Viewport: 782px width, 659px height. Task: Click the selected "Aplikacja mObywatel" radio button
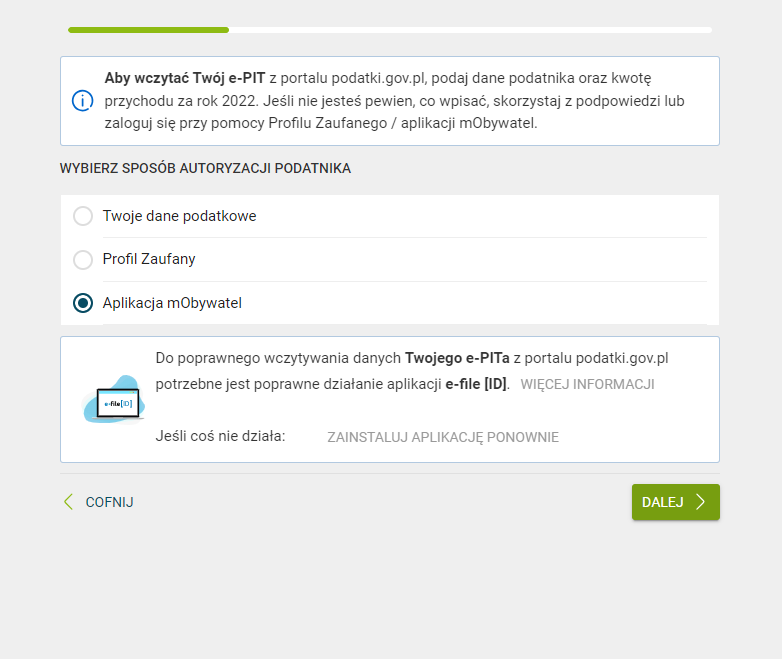pyautogui.click(x=83, y=303)
